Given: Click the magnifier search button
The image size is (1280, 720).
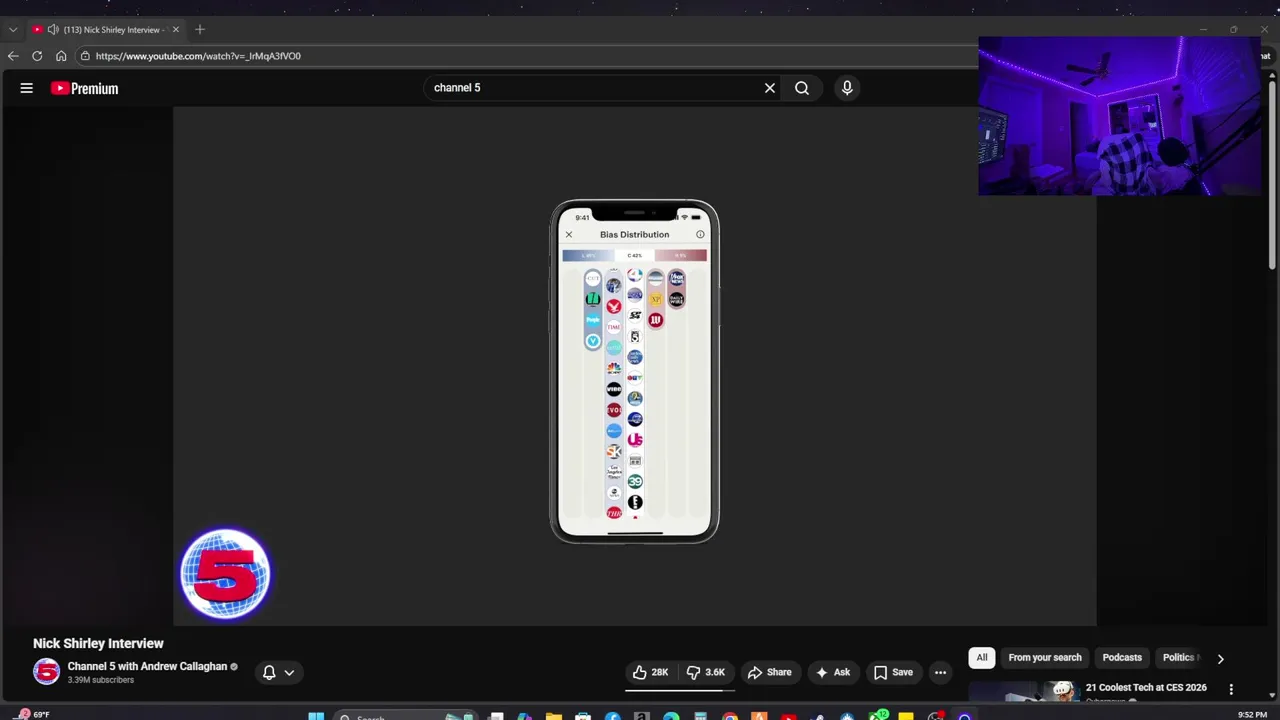Looking at the screenshot, I should (x=802, y=88).
